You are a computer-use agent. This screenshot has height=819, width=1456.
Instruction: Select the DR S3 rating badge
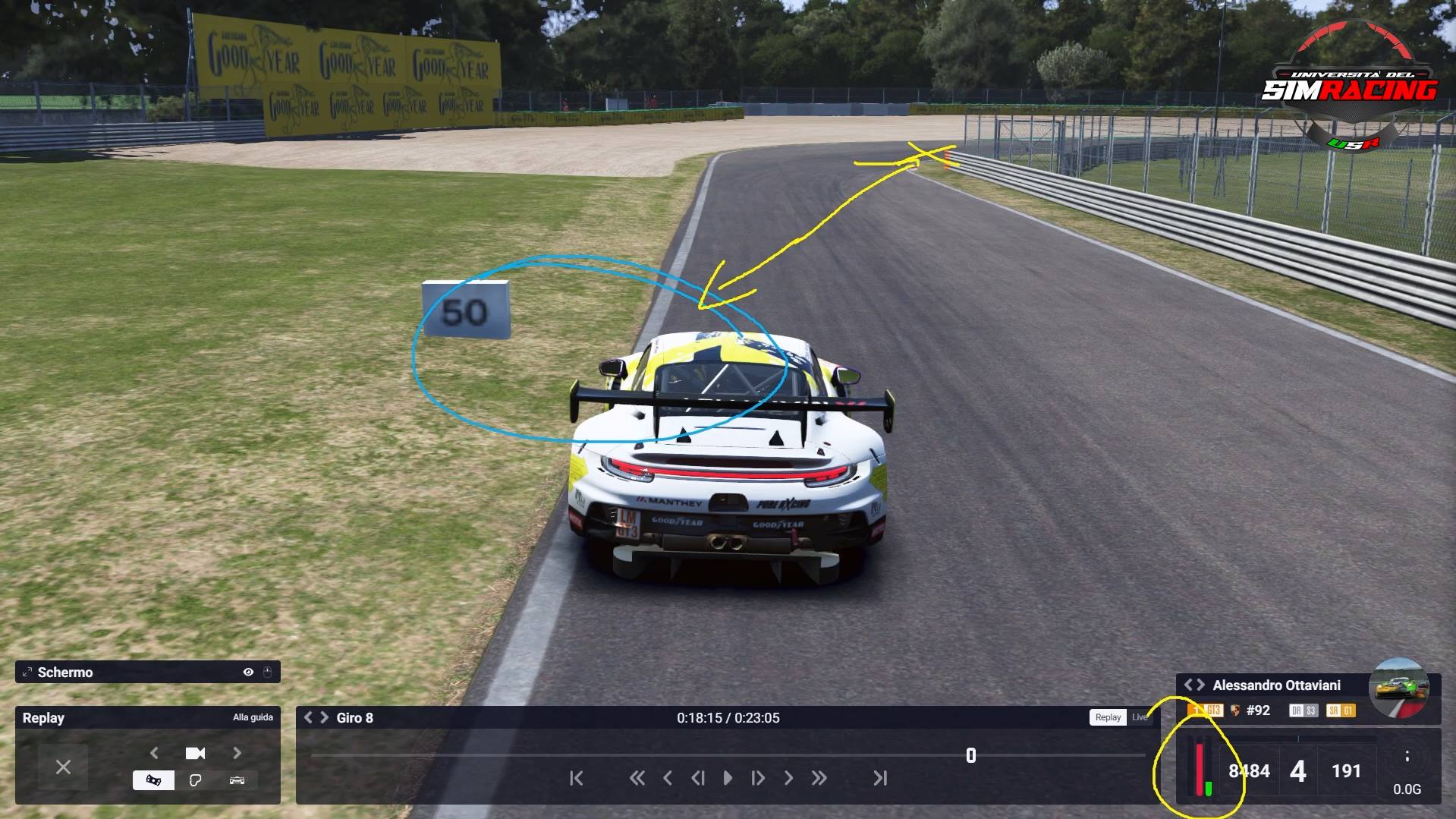click(1304, 710)
